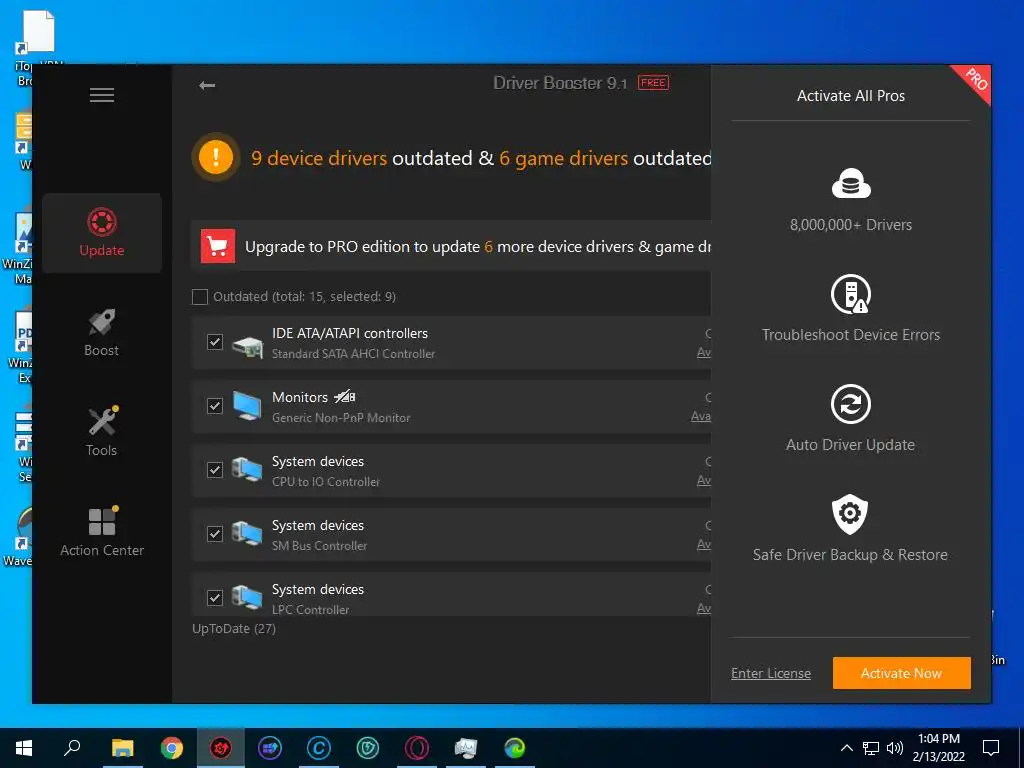
Task: Click the Enter License link
Action: click(771, 673)
